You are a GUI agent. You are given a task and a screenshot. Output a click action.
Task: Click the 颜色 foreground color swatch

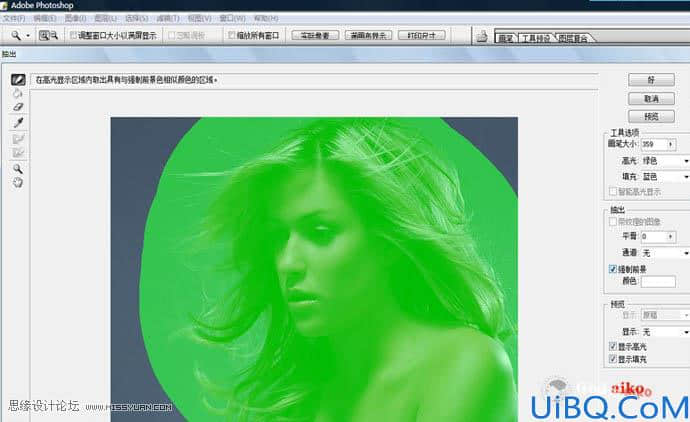click(658, 282)
